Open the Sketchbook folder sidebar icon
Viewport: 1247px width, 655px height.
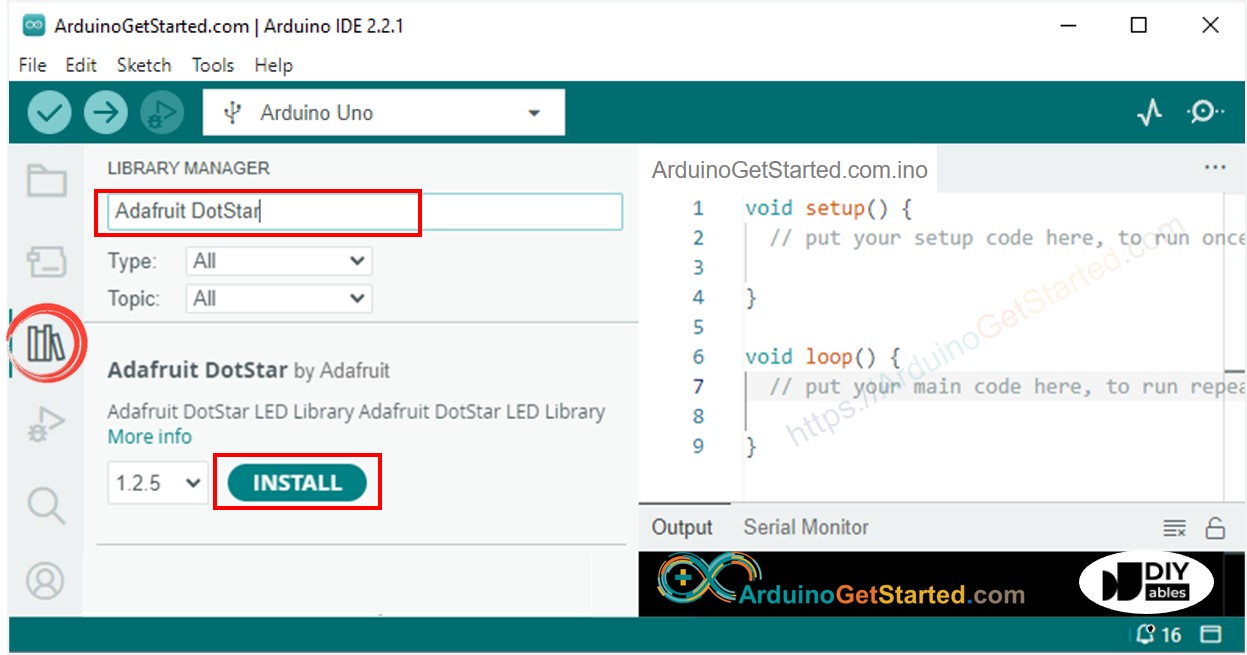[46, 181]
